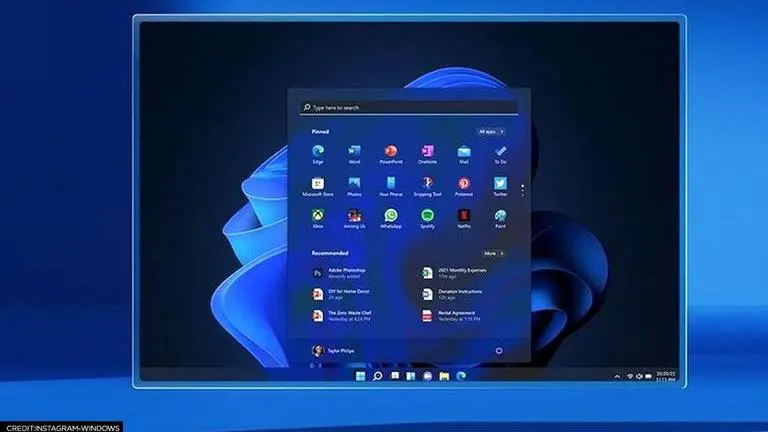Open Widgets from the taskbar
The width and height of the screenshot is (768, 432).
tap(411, 376)
